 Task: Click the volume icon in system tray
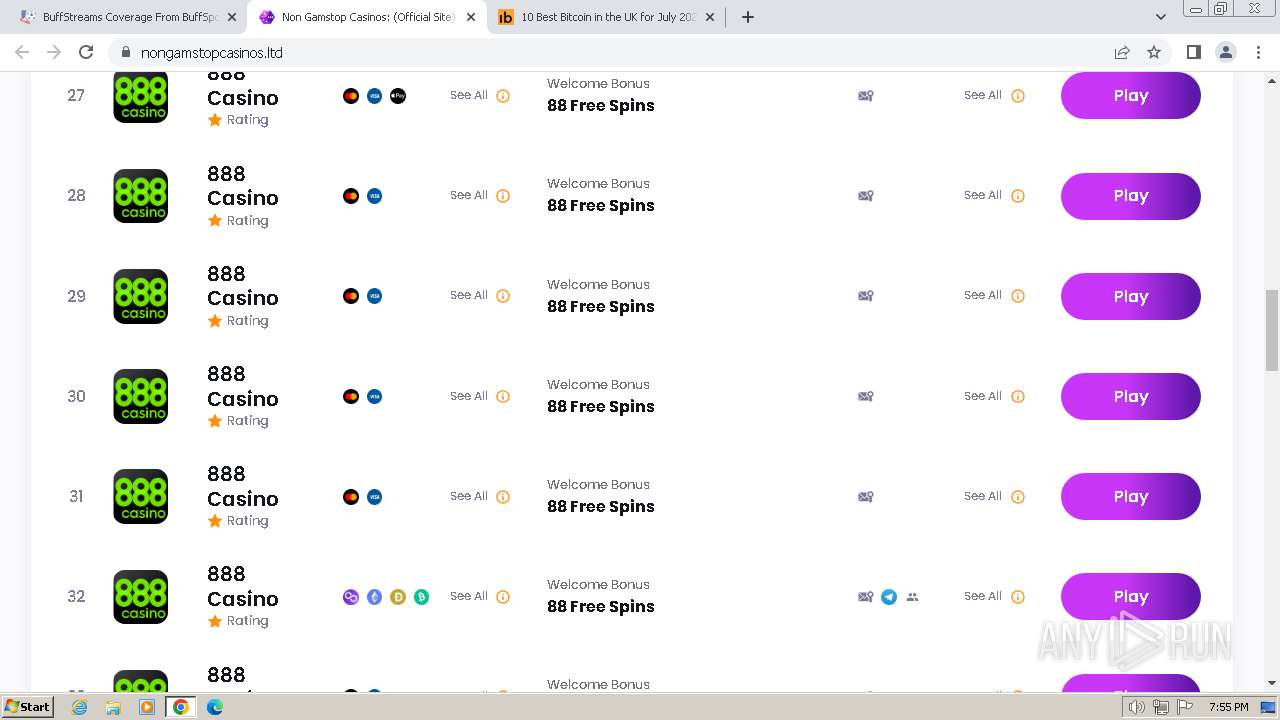pos(1136,707)
